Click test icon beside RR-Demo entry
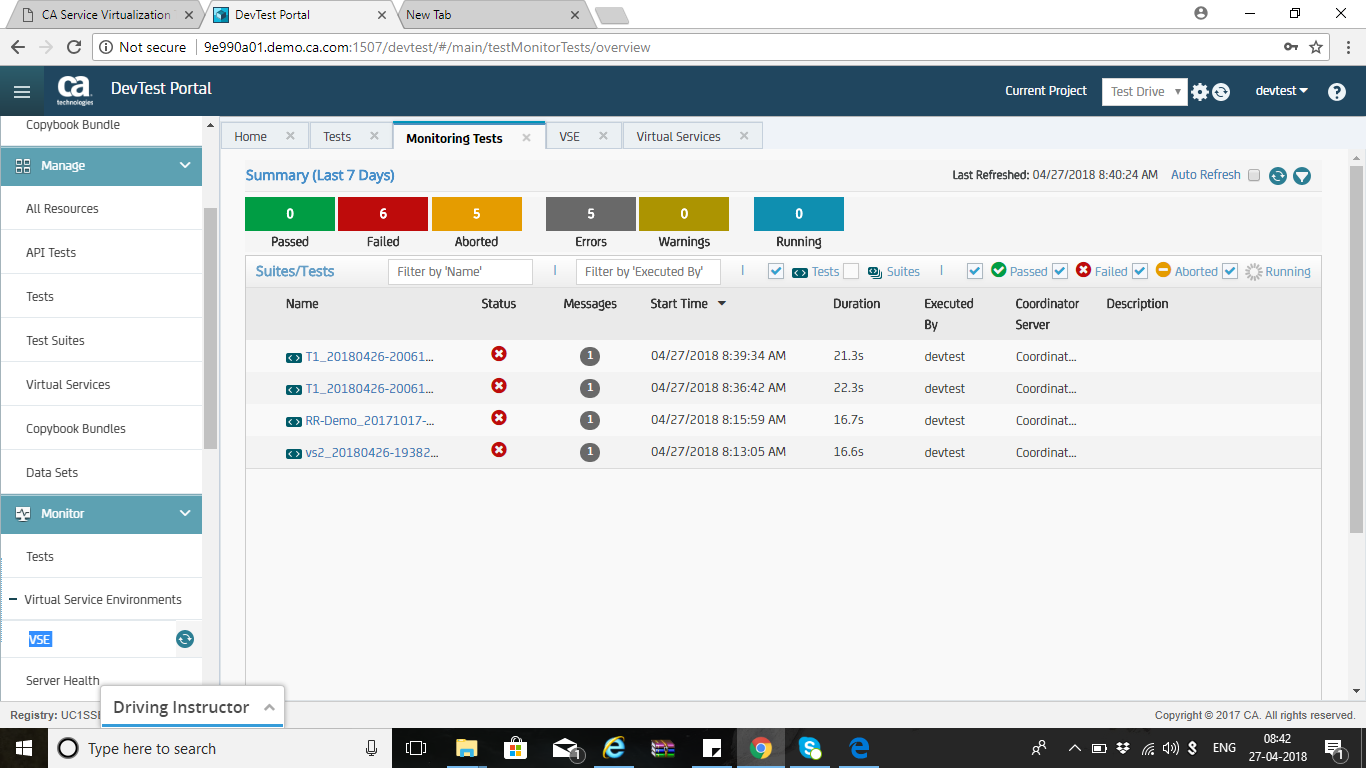The height and width of the screenshot is (768, 1366). point(294,421)
